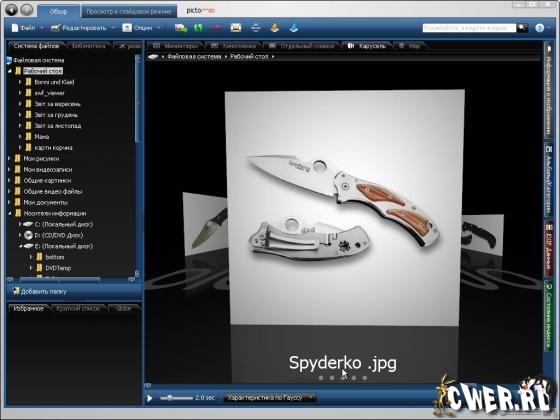Click the search magnifier button
Viewport: 560px width, 420px height.
click(x=522, y=28)
